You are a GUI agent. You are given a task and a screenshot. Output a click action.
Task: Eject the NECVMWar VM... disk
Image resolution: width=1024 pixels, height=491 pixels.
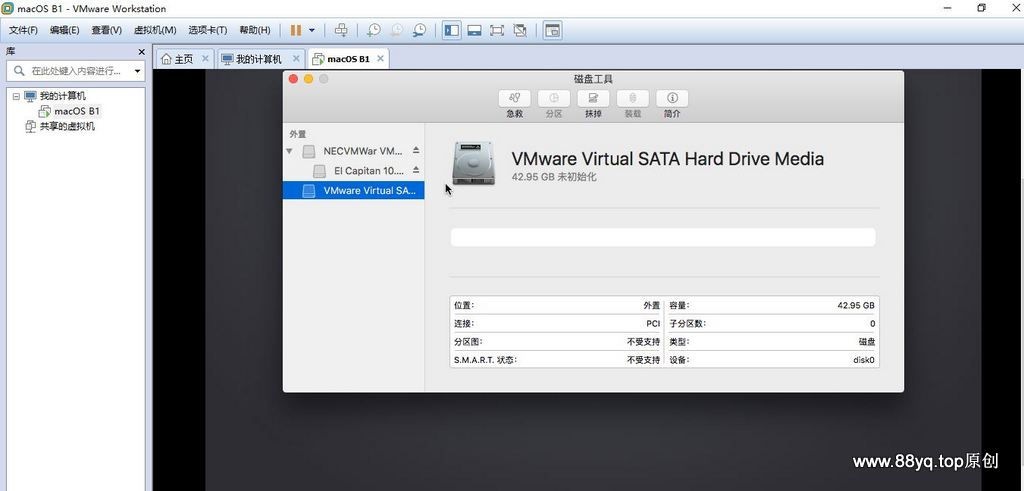[416, 150]
